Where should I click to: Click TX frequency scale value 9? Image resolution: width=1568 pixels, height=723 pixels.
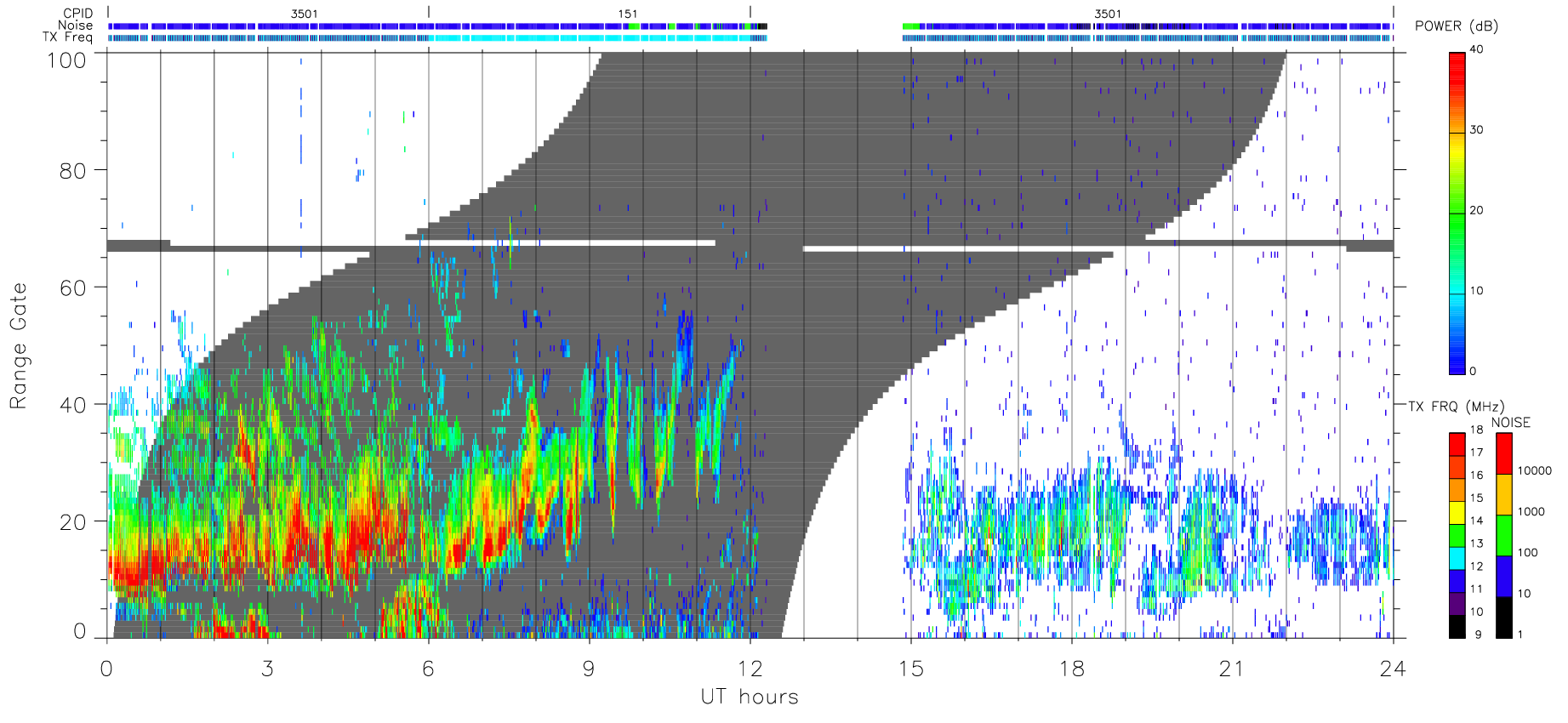coord(1478,635)
